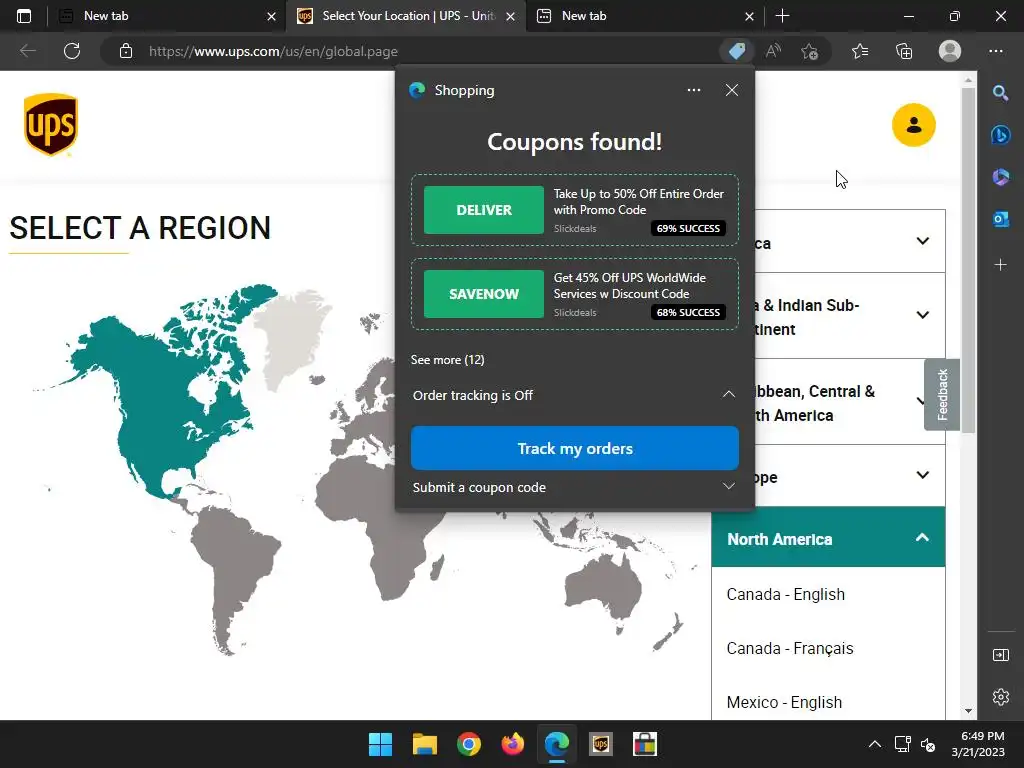
Task: Open the yellow user account icon
Action: 914,125
